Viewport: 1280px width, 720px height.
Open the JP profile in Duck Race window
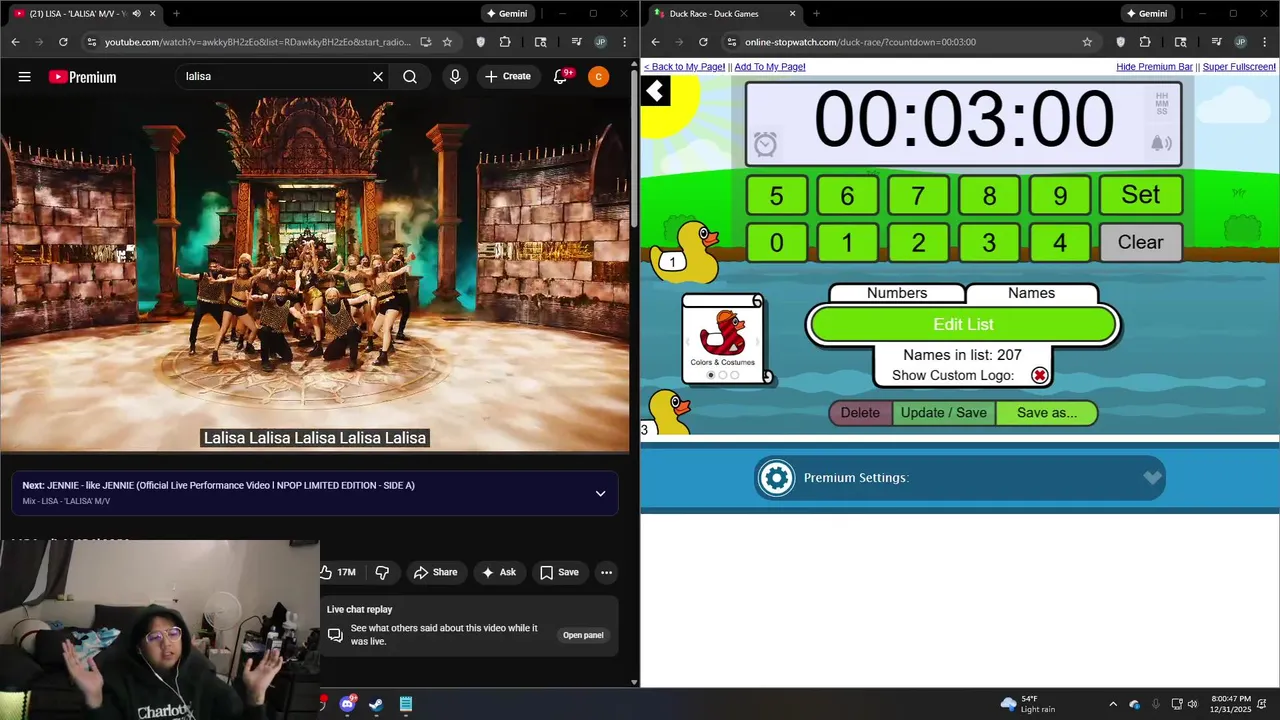(1240, 42)
